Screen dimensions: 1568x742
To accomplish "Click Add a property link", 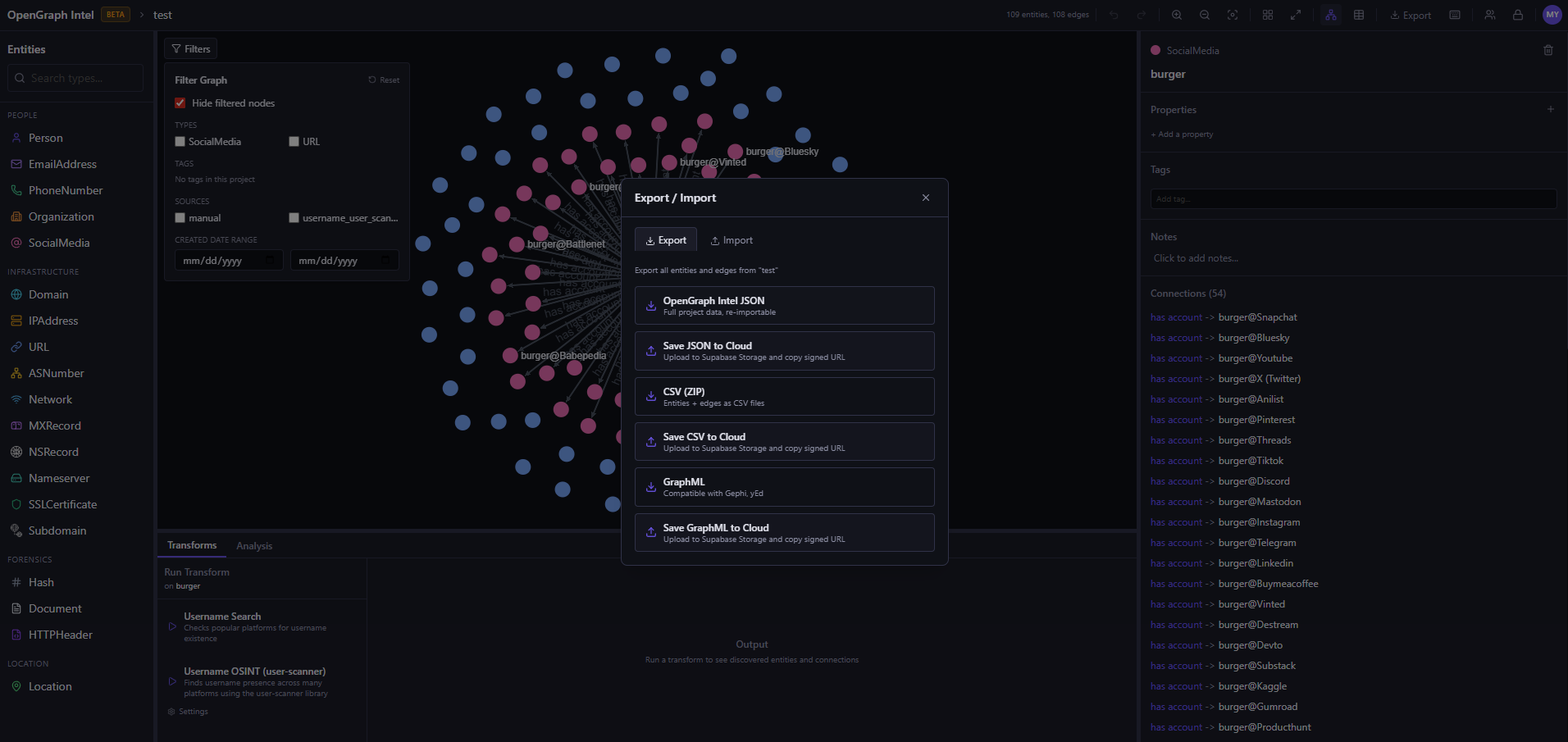I will click(x=1182, y=134).
